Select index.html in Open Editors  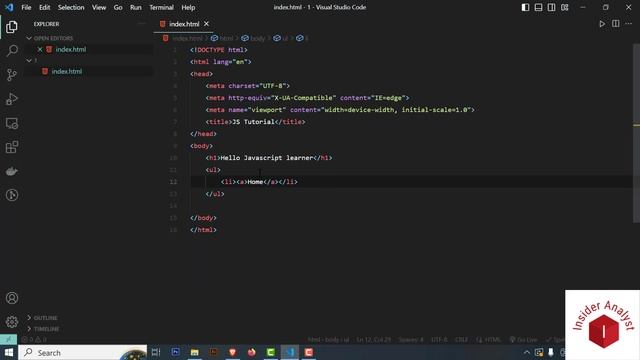pyautogui.click(x=71, y=49)
